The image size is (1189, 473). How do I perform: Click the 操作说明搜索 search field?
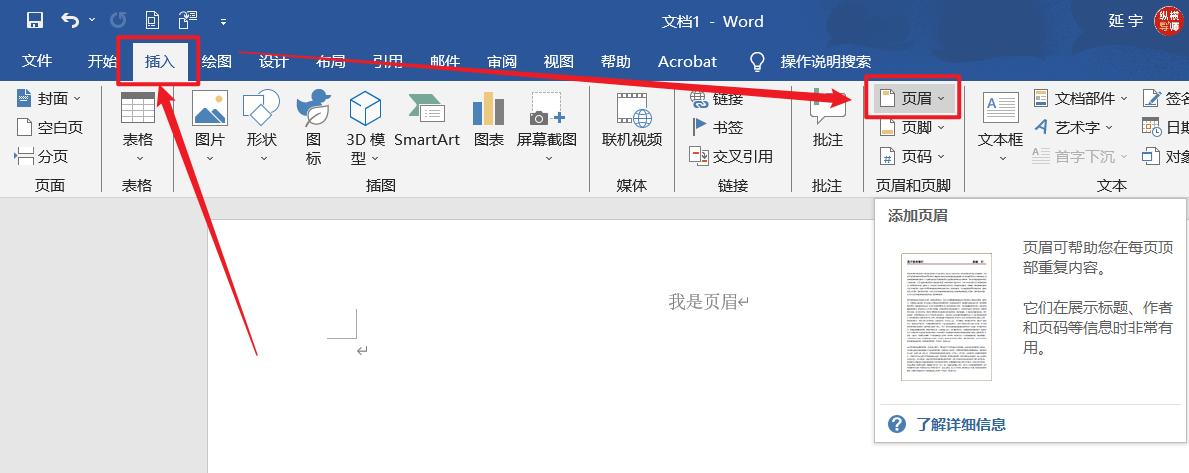(826, 62)
